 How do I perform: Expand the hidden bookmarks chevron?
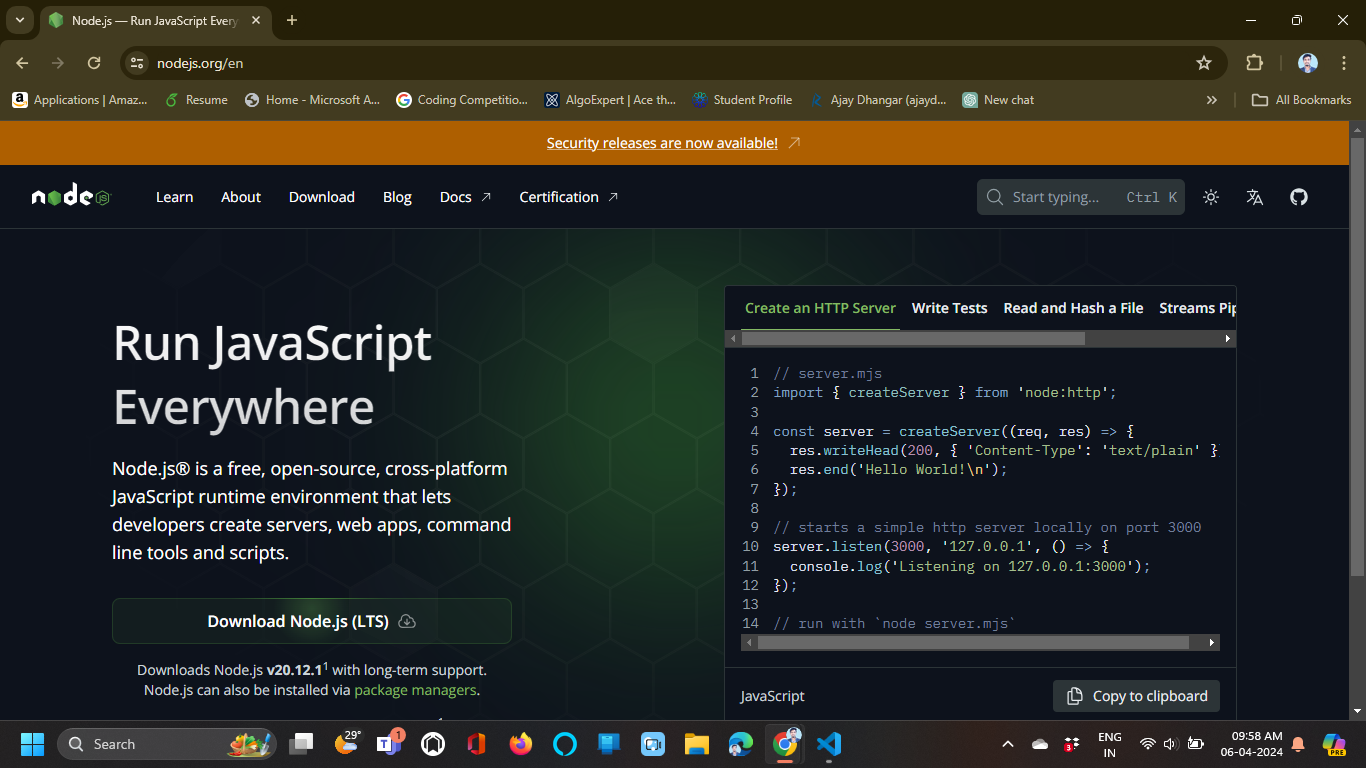coord(1212,100)
